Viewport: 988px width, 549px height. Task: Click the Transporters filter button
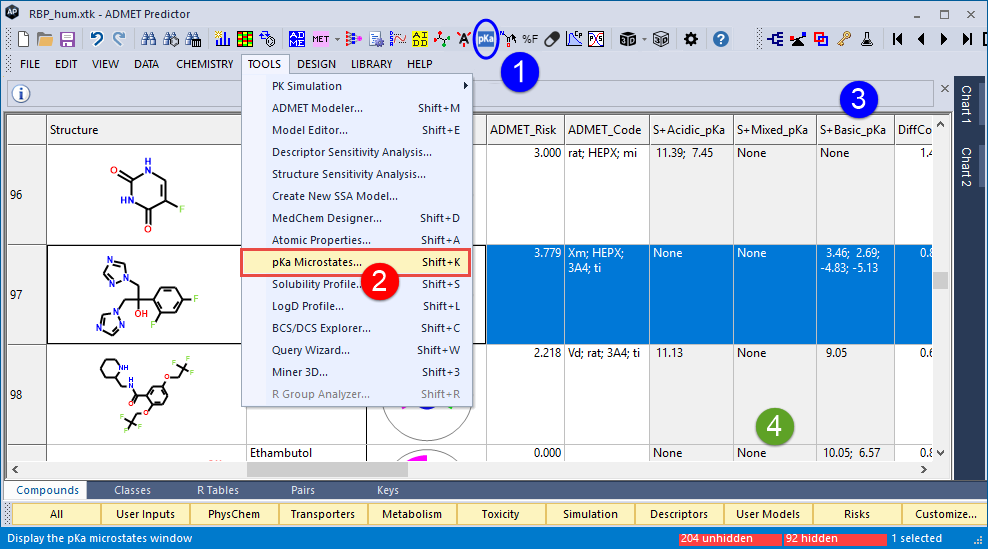click(x=323, y=514)
